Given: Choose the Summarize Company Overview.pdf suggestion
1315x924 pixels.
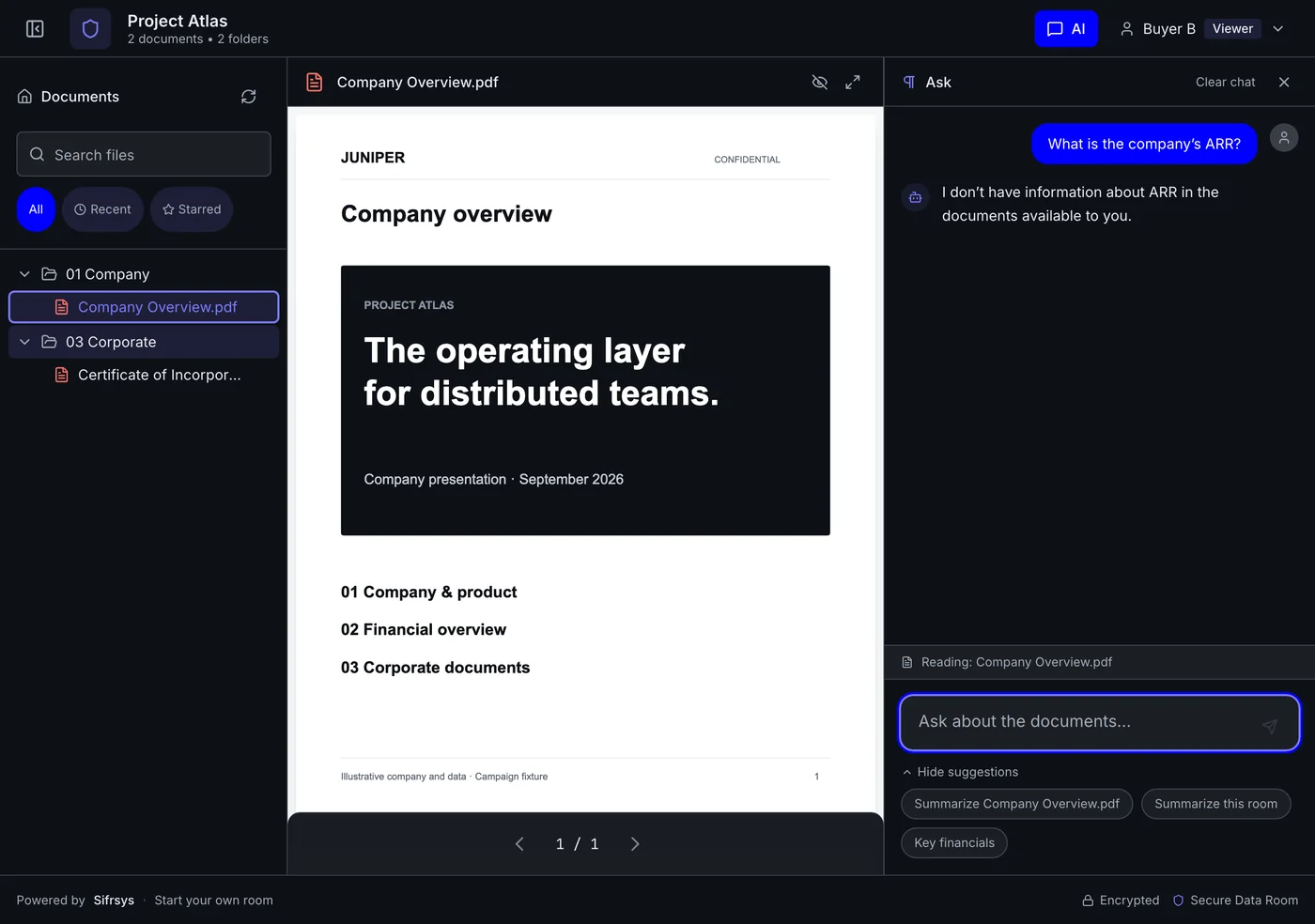Looking at the screenshot, I should coord(1016,804).
